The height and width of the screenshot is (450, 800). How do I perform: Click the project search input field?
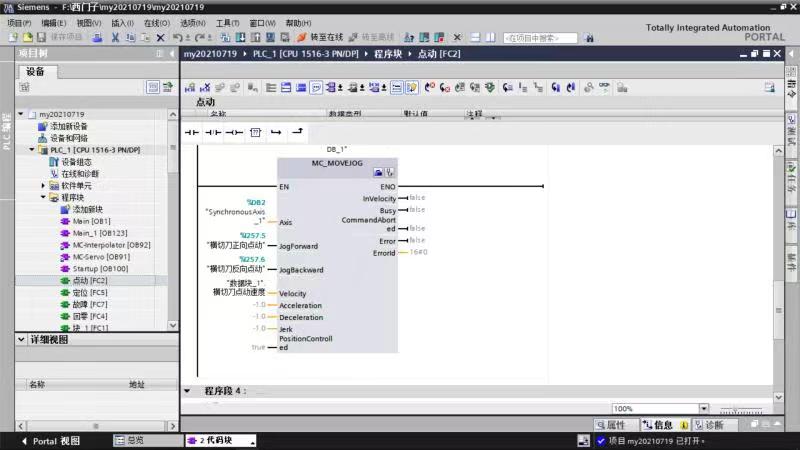click(x=540, y=38)
